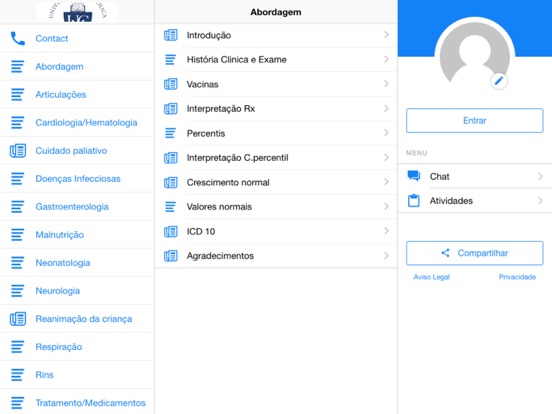This screenshot has width=552, height=414.
Task: Tap the pencil edit icon on avatar
Action: click(499, 81)
